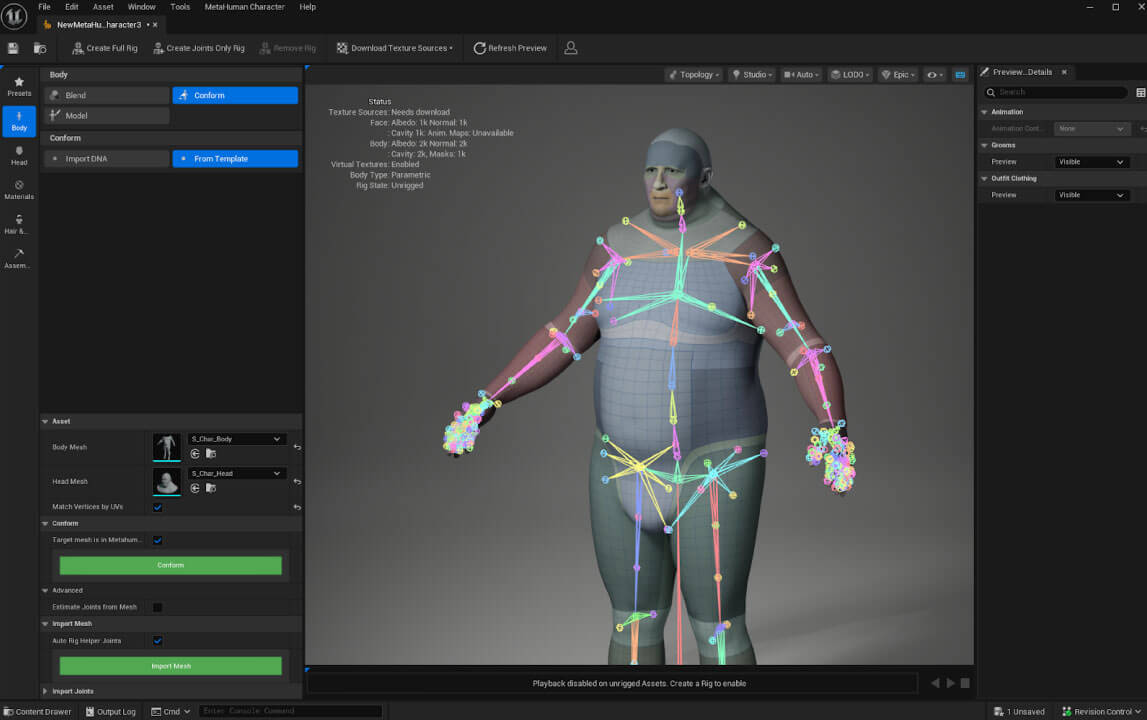The height and width of the screenshot is (720, 1147).
Task: Reset Match Vertices by UVs arrow
Action: (x=297, y=507)
